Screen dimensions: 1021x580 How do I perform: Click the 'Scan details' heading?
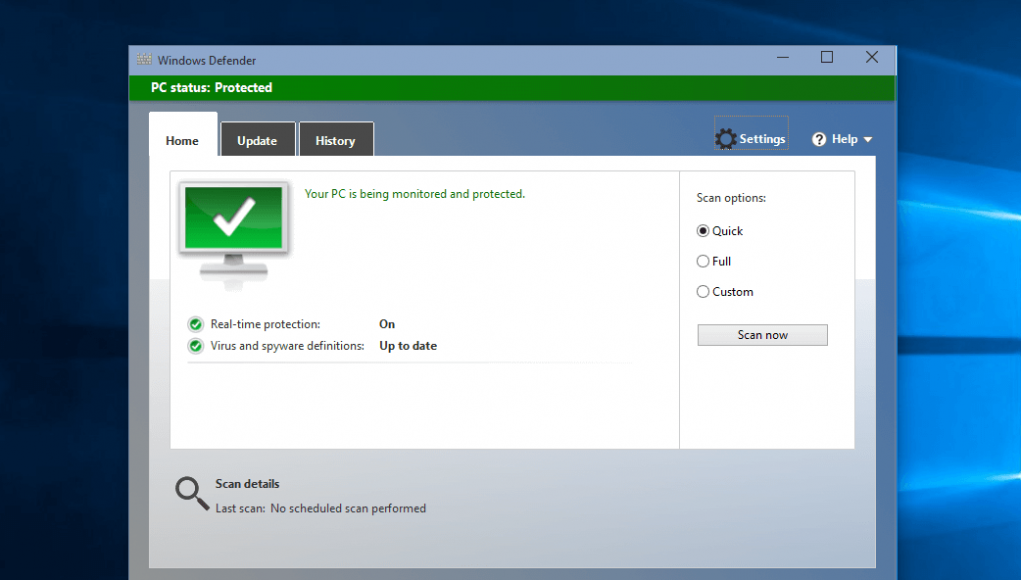[x=247, y=484]
